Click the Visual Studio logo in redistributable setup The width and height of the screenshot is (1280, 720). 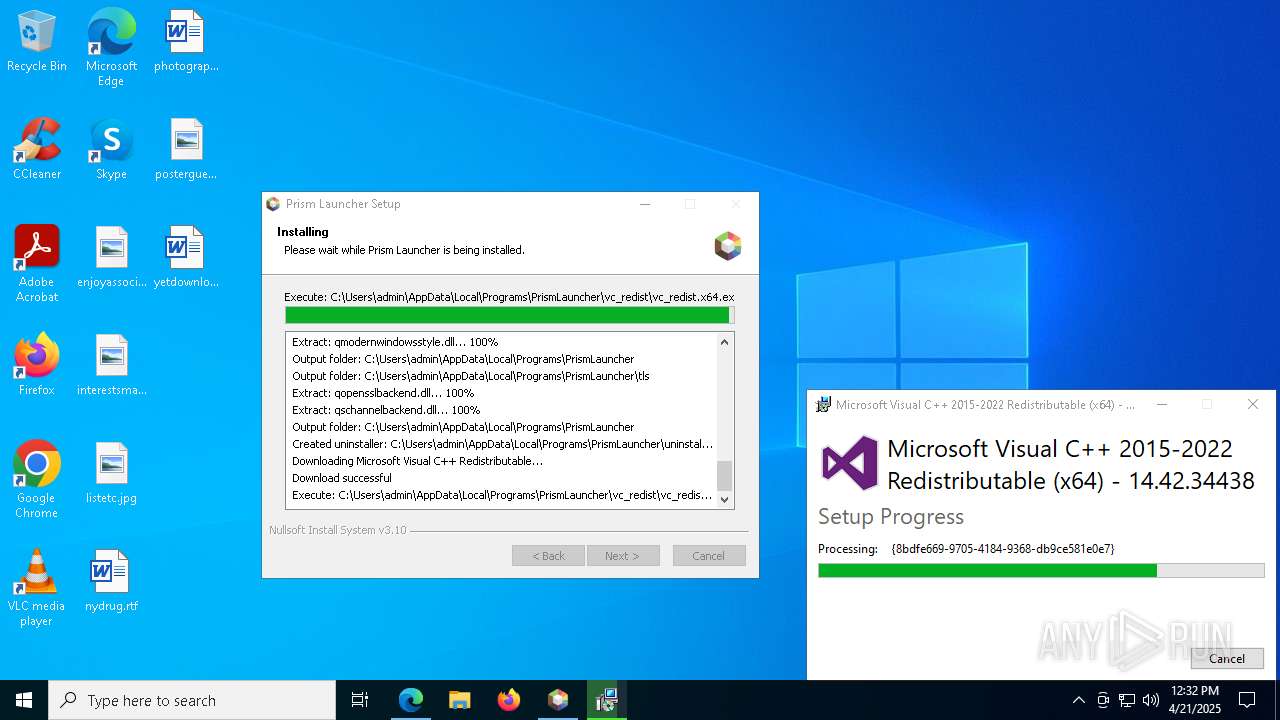849,463
